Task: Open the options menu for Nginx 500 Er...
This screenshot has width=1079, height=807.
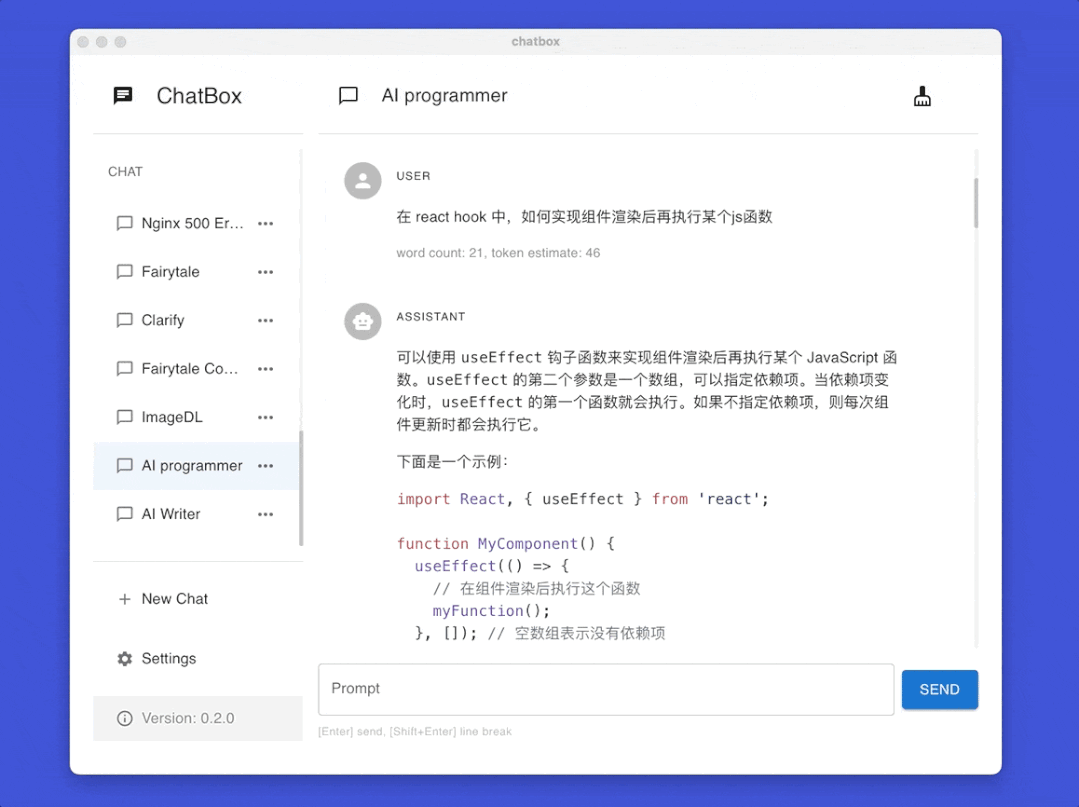Action: tap(265, 223)
